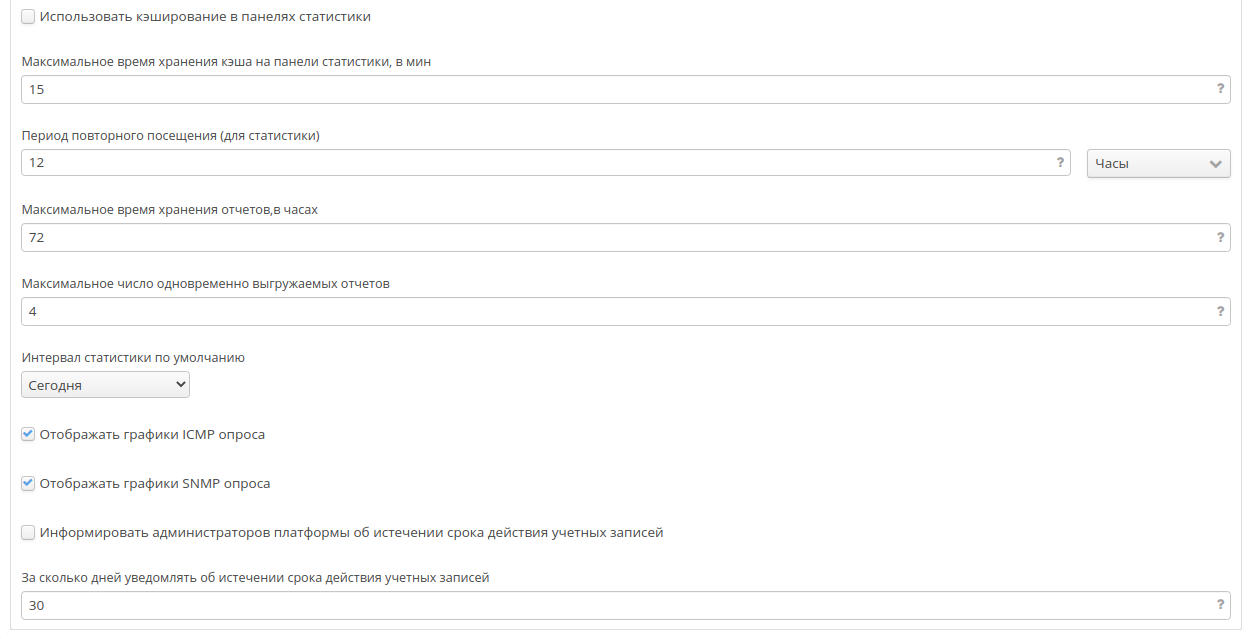The height and width of the screenshot is (639, 1248).
Task: Click the 'Интервал статистики по умолчанию' label
Action: [x=133, y=357]
